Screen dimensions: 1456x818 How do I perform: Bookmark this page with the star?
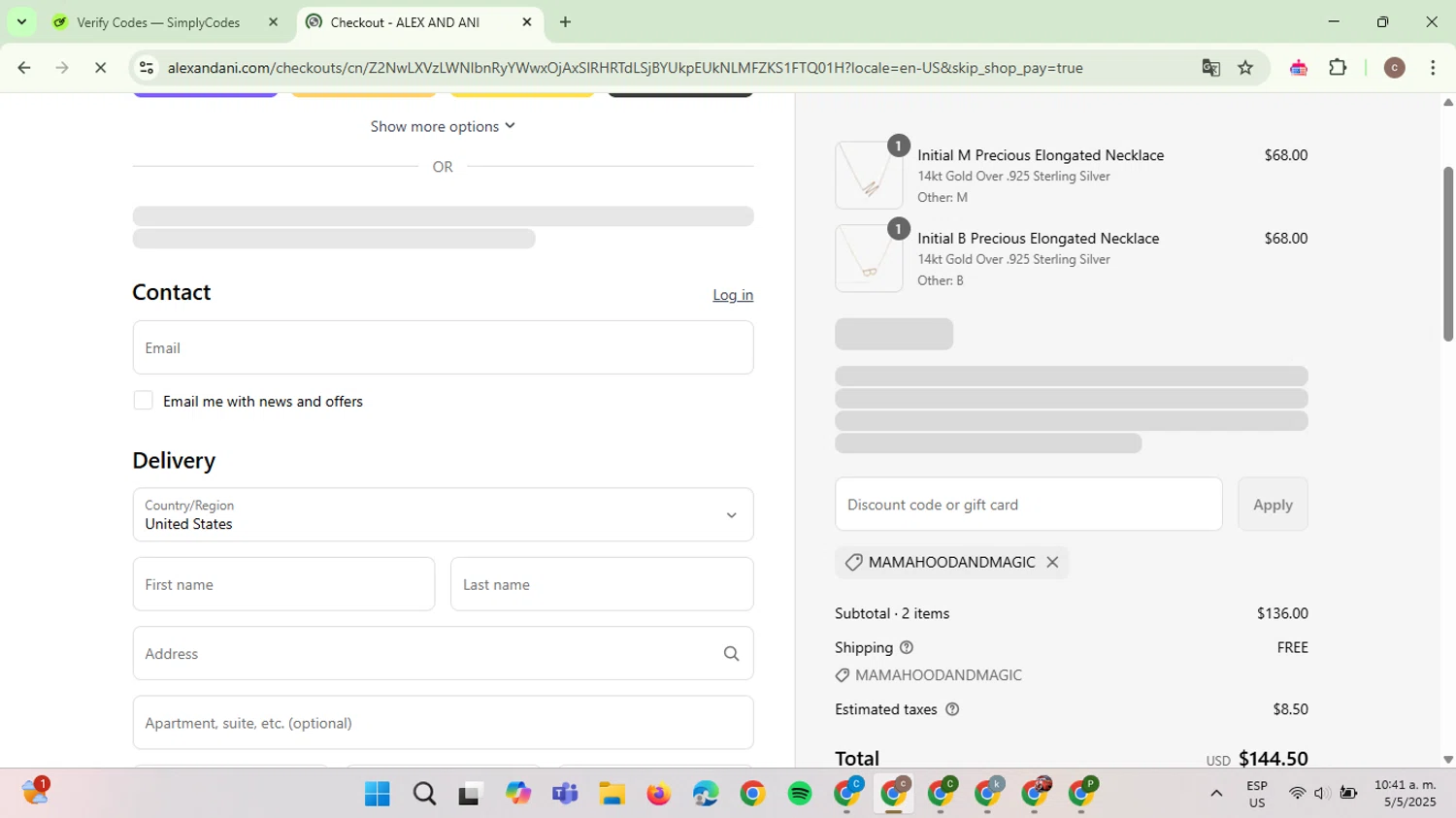(x=1245, y=68)
